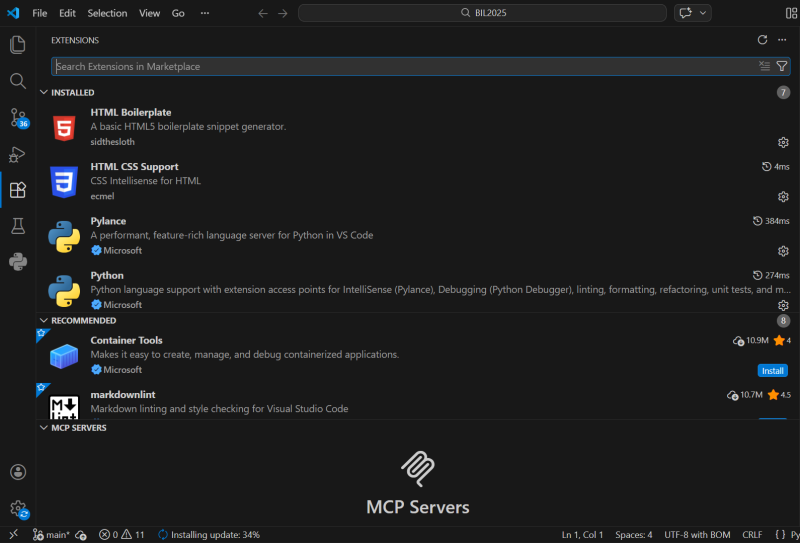The width and height of the screenshot is (800, 543).
Task: Open the File menu
Action: (40, 13)
